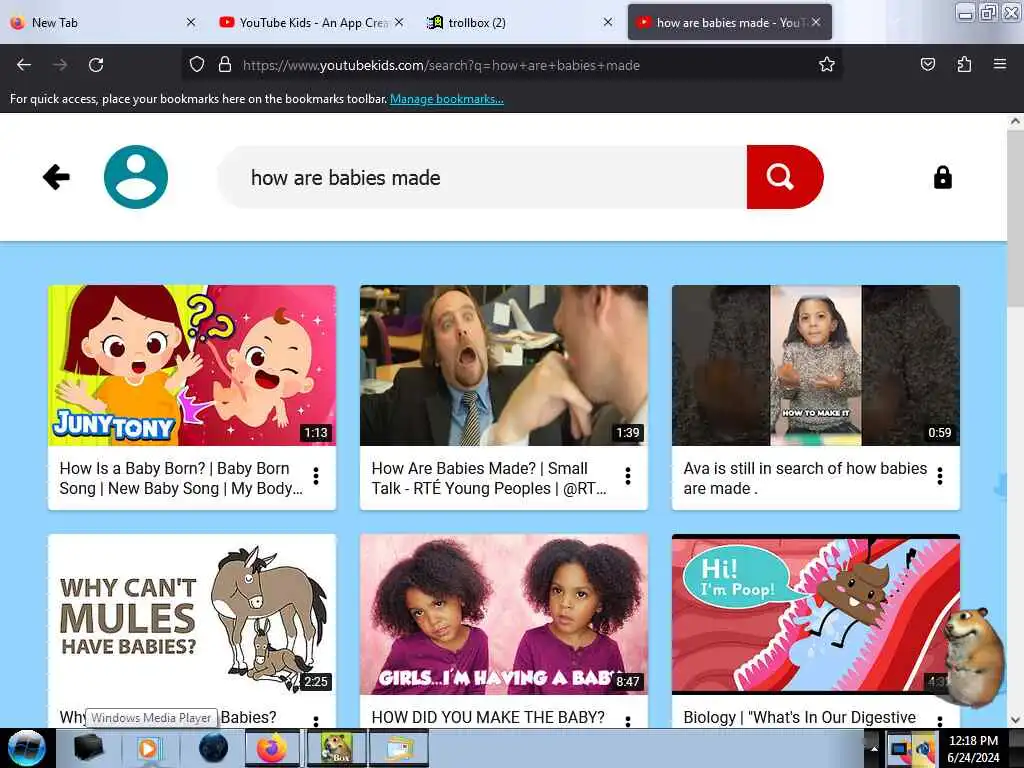Screen dimensions: 1024x768
Task: Click the red search magnifier button
Action: click(784, 177)
